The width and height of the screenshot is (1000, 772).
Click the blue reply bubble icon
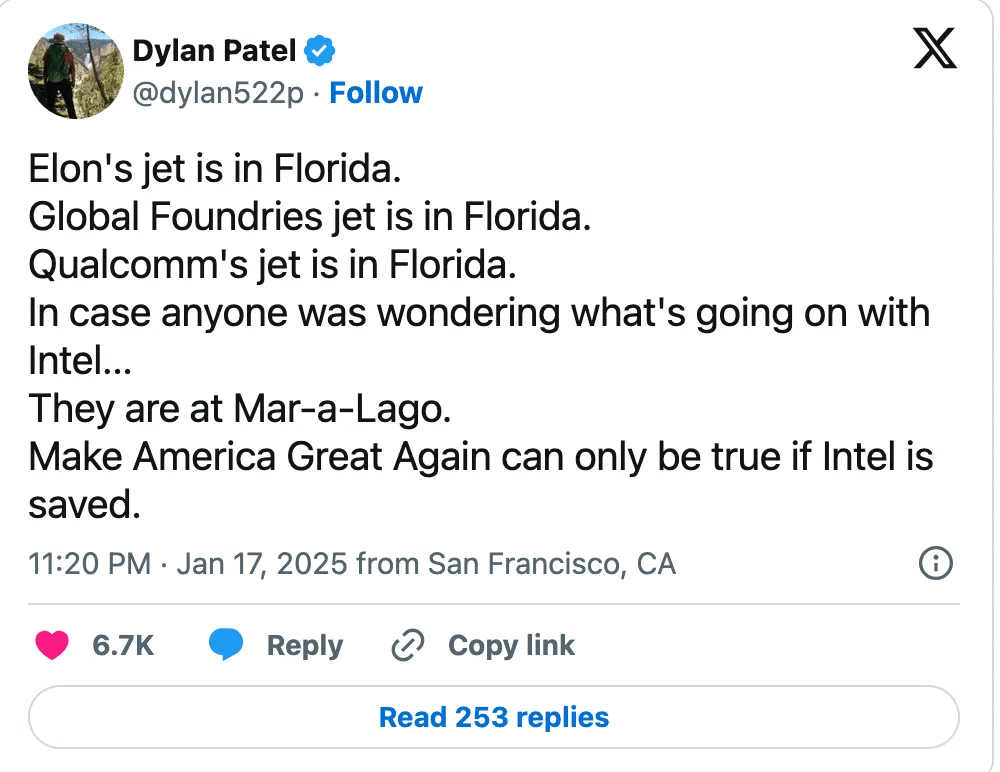pos(226,646)
